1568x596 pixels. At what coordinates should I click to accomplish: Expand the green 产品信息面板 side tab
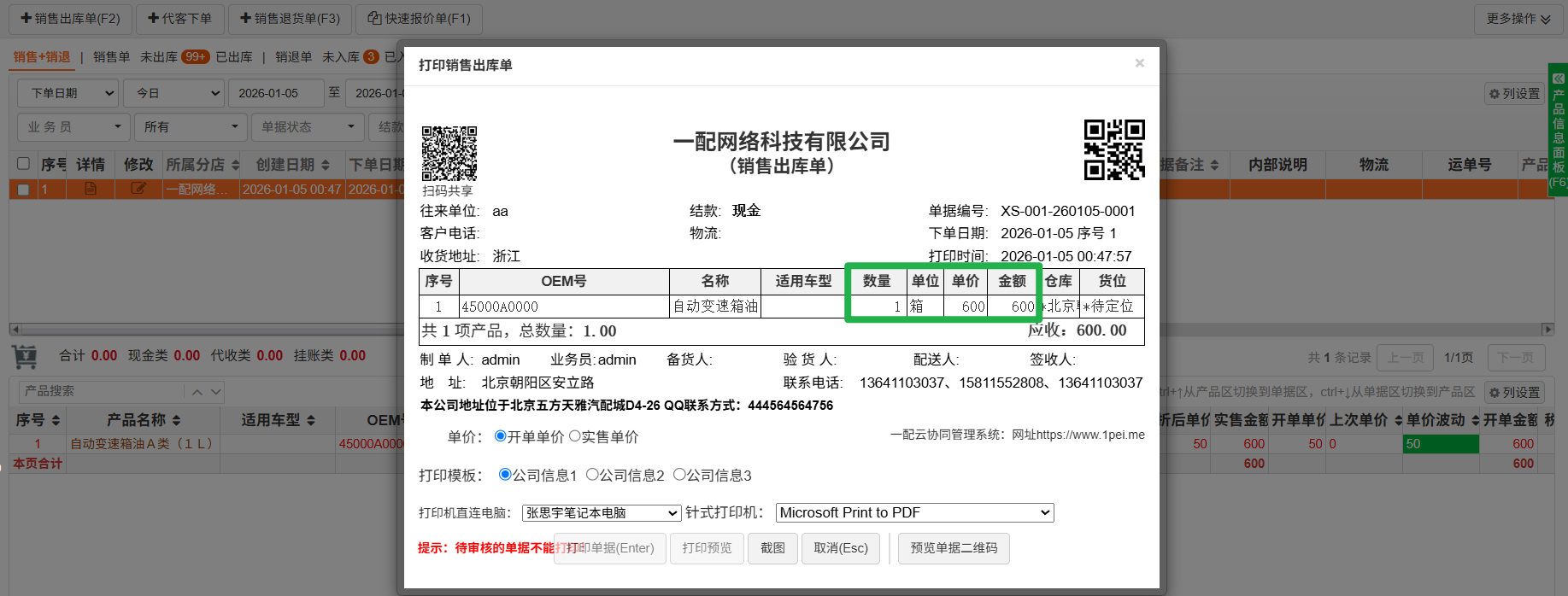pyautogui.click(x=1558, y=130)
